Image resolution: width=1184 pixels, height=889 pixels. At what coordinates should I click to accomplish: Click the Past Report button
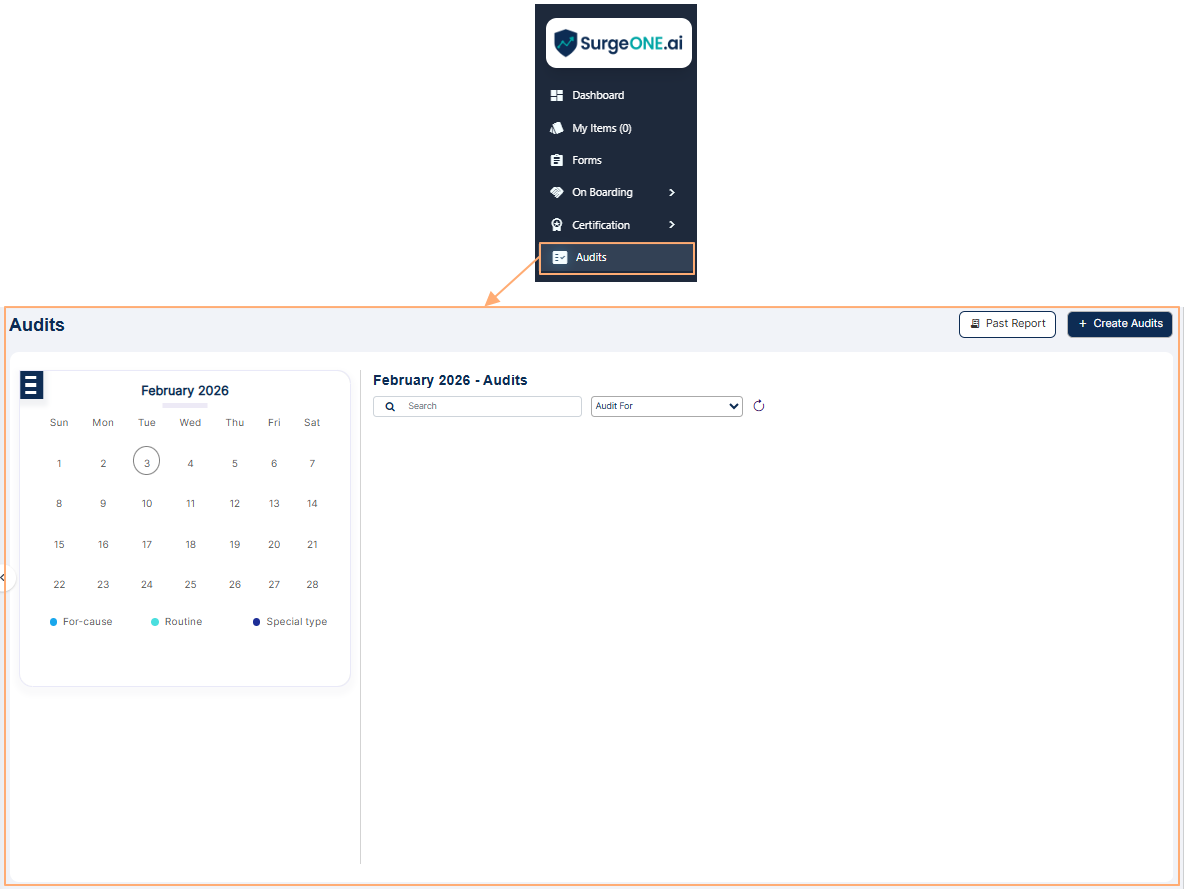[1007, 324]
